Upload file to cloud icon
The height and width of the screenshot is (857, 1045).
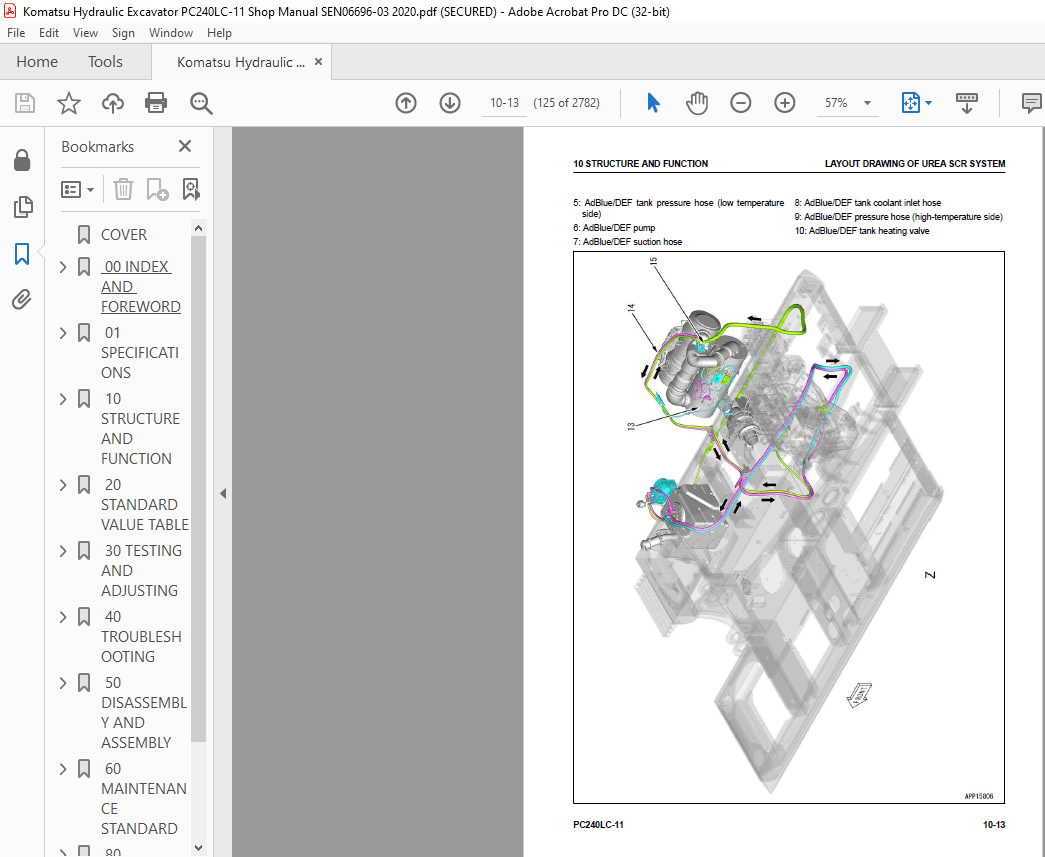tap(113, 103)
